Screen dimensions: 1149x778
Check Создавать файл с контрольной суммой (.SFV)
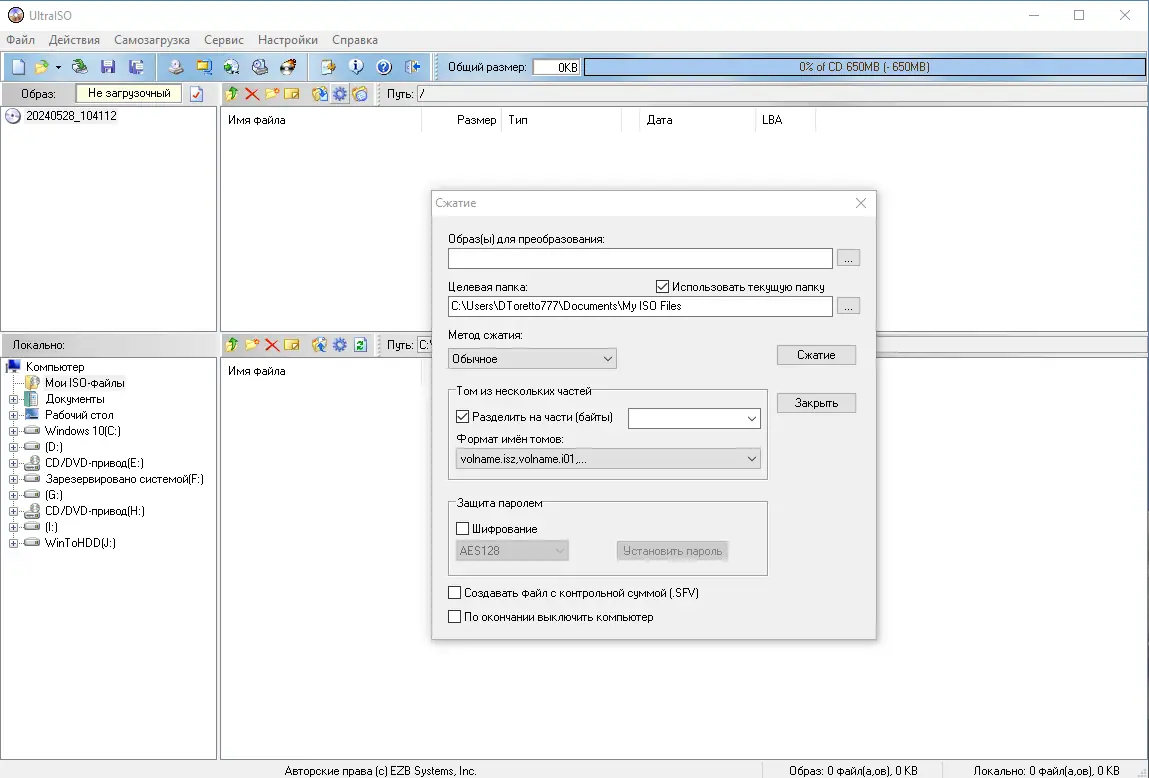click(x=454, y=593)
